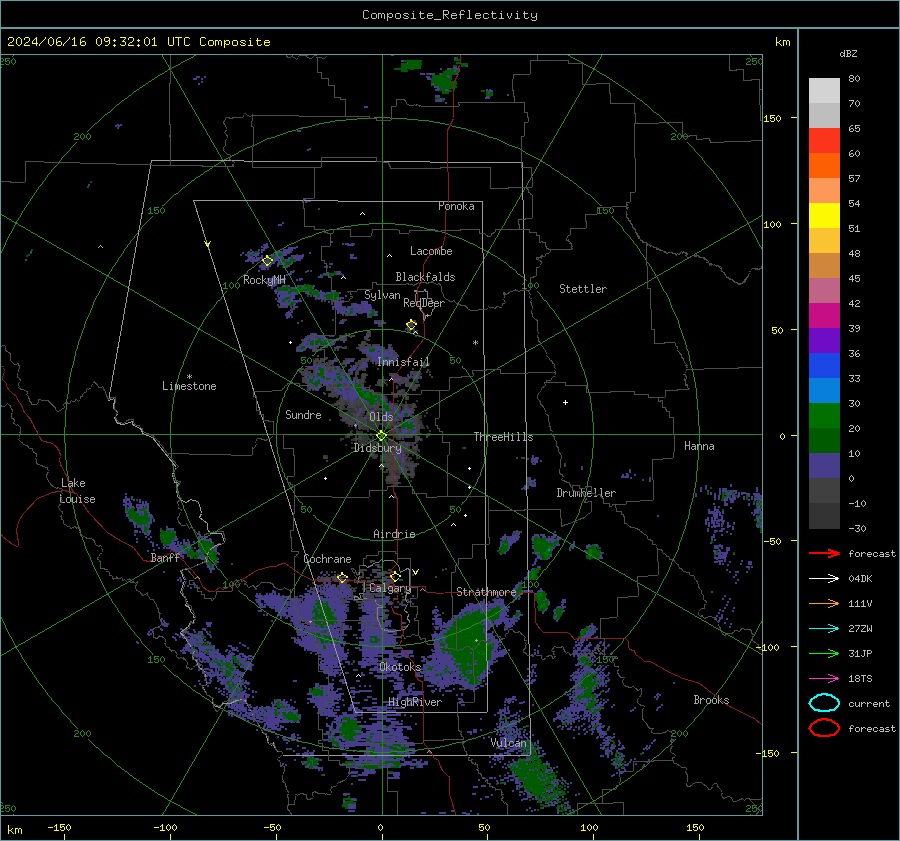Viewport: 900px width, 841px height.
Task: Click the green 31JP arrow icon
Action: (824, 653)
